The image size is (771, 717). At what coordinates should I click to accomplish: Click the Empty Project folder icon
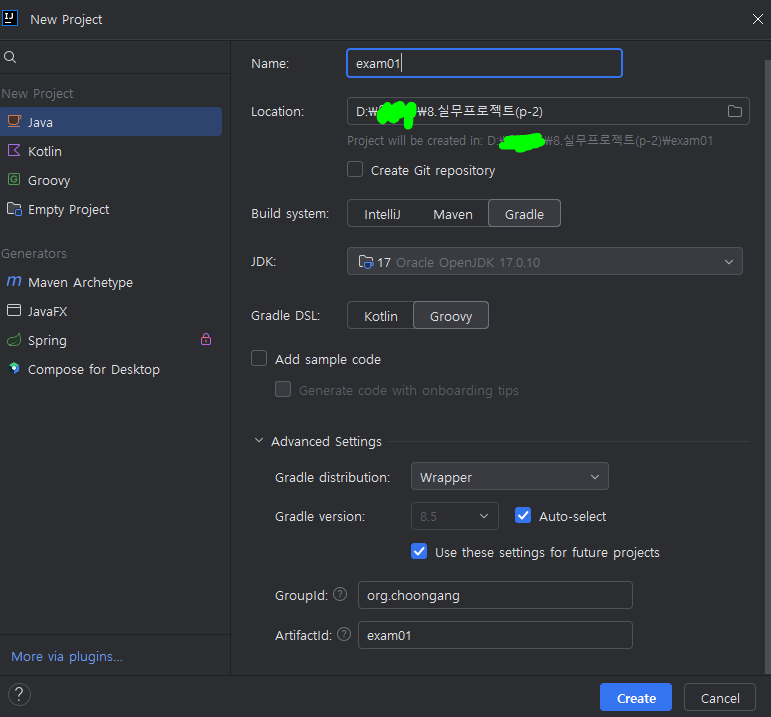pyautogui.click(x=14, y=209)
